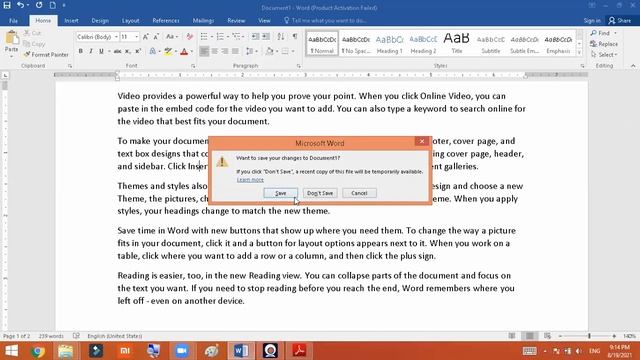Image resolution: width=640 pixels, height=360 pixels.
Task: Apply the yellow text highlight color
Action: click(168, 51)
